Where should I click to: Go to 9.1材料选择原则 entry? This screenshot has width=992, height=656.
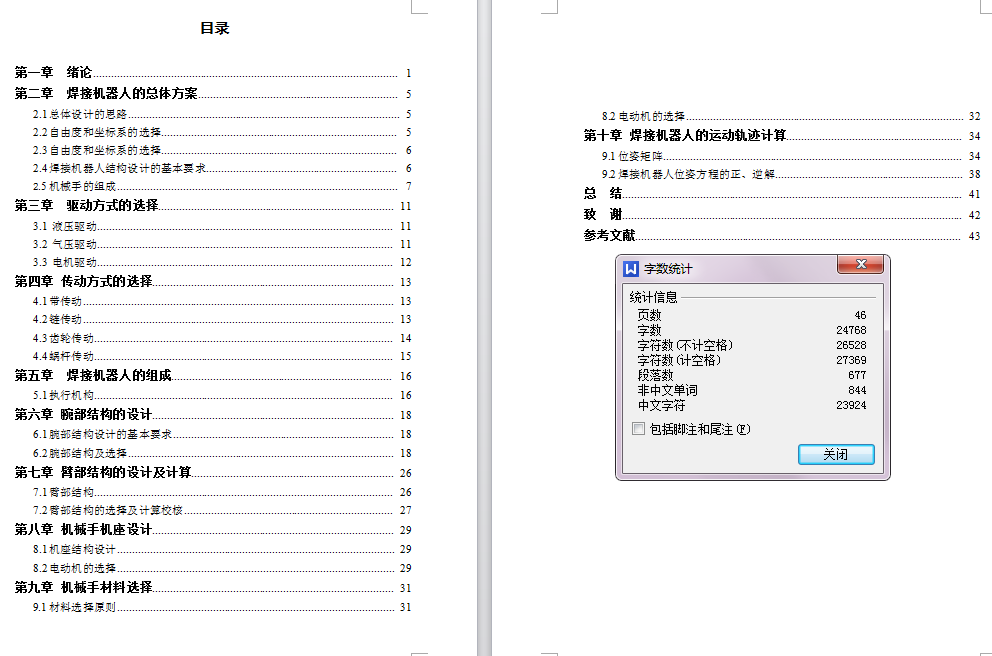[x=222, y=607]
